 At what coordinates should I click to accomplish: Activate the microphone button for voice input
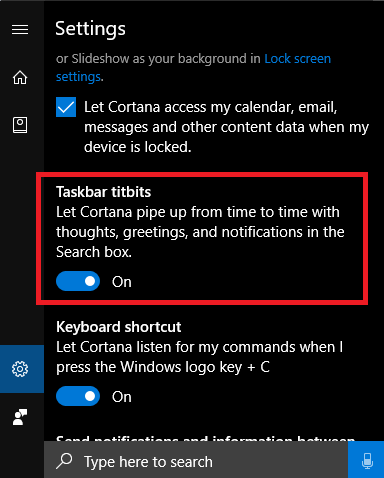coord(366,460)
